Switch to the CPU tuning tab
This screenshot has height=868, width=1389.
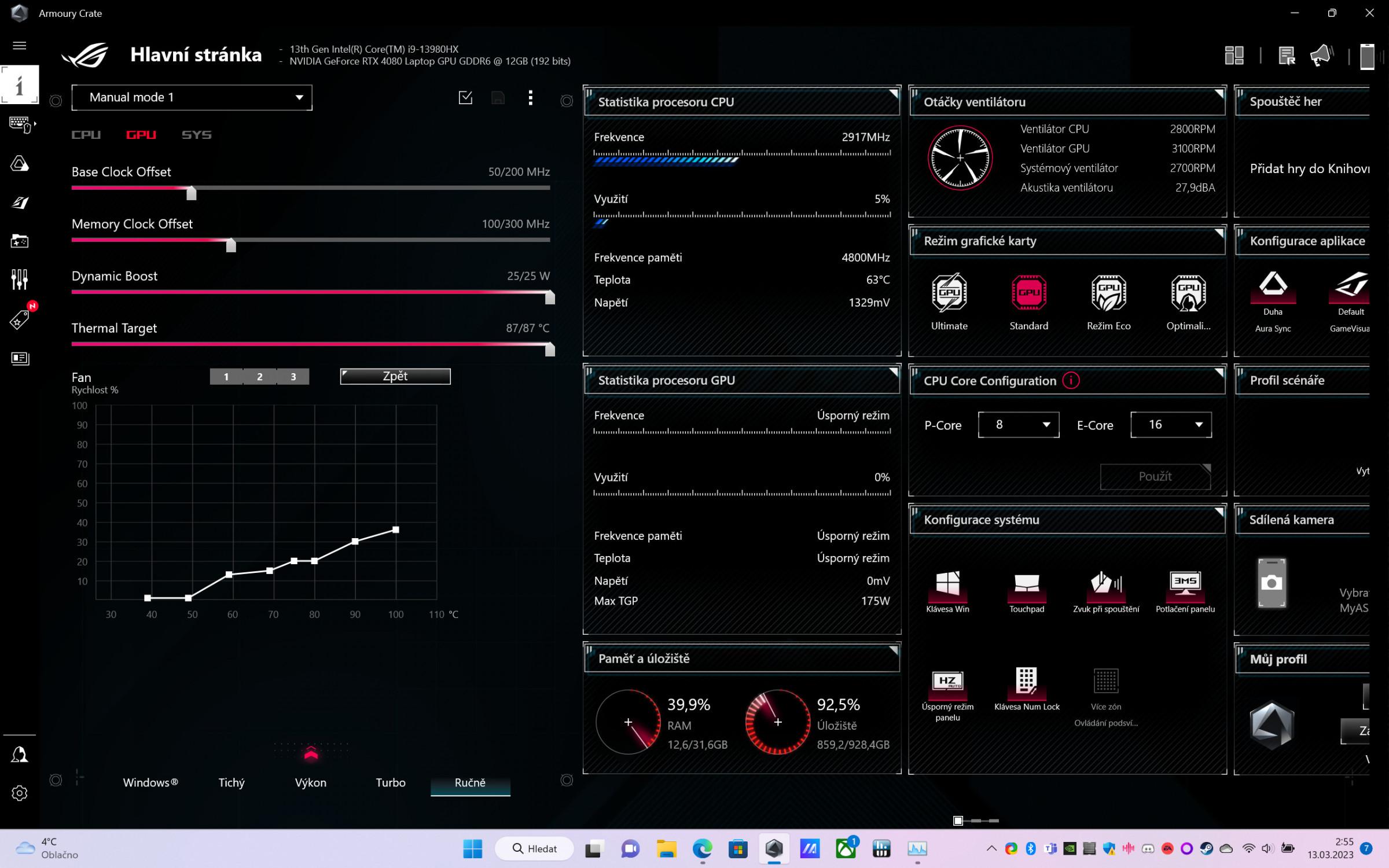86,135
